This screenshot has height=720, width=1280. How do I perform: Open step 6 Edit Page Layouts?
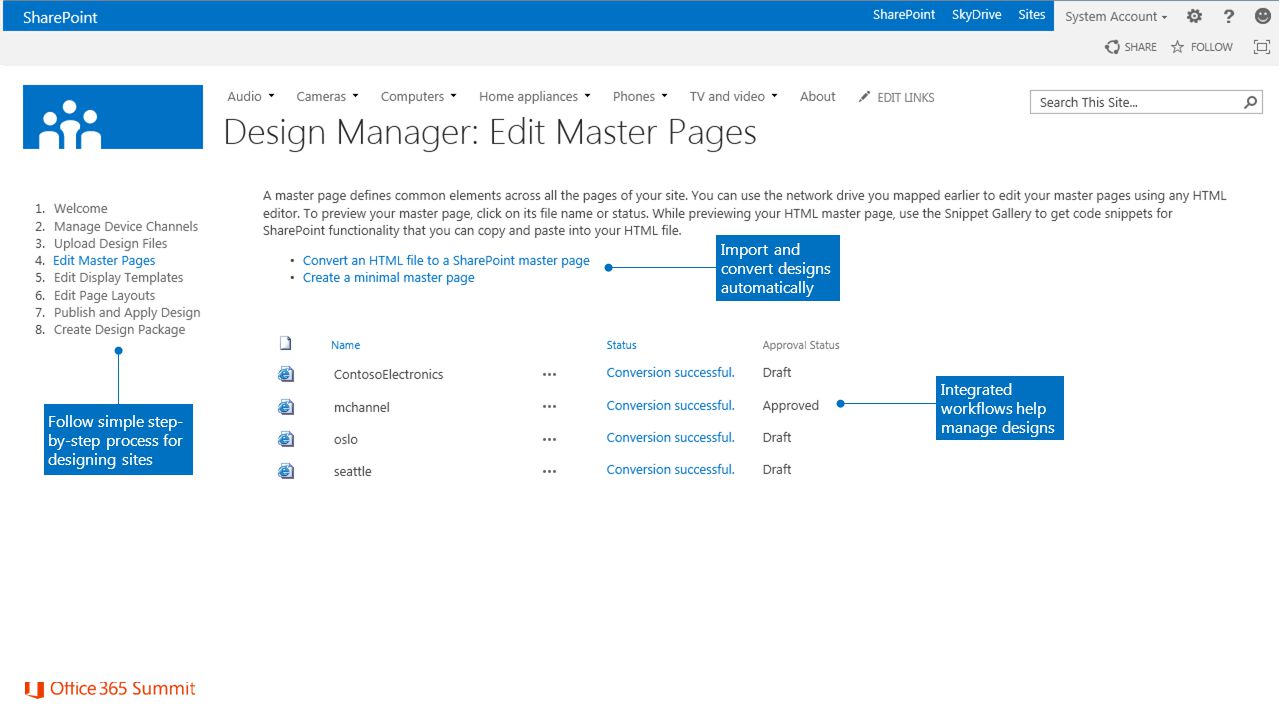pyautogui.click(x=105, y=296)
